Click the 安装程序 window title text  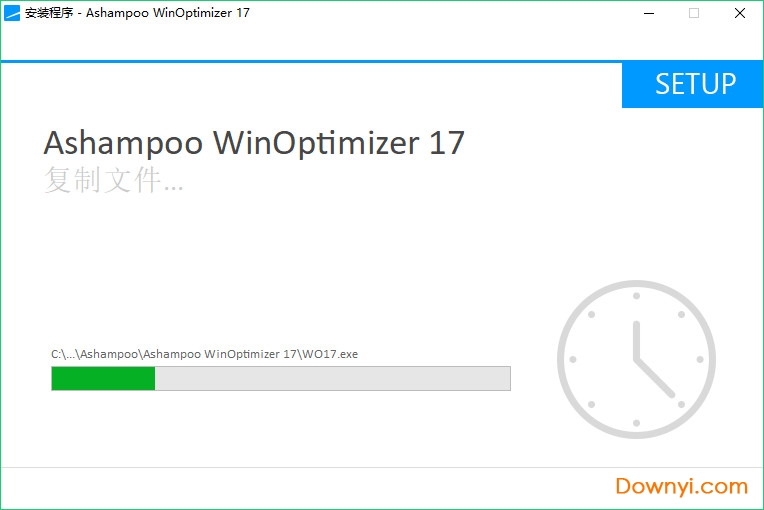[x=49, y=13]
